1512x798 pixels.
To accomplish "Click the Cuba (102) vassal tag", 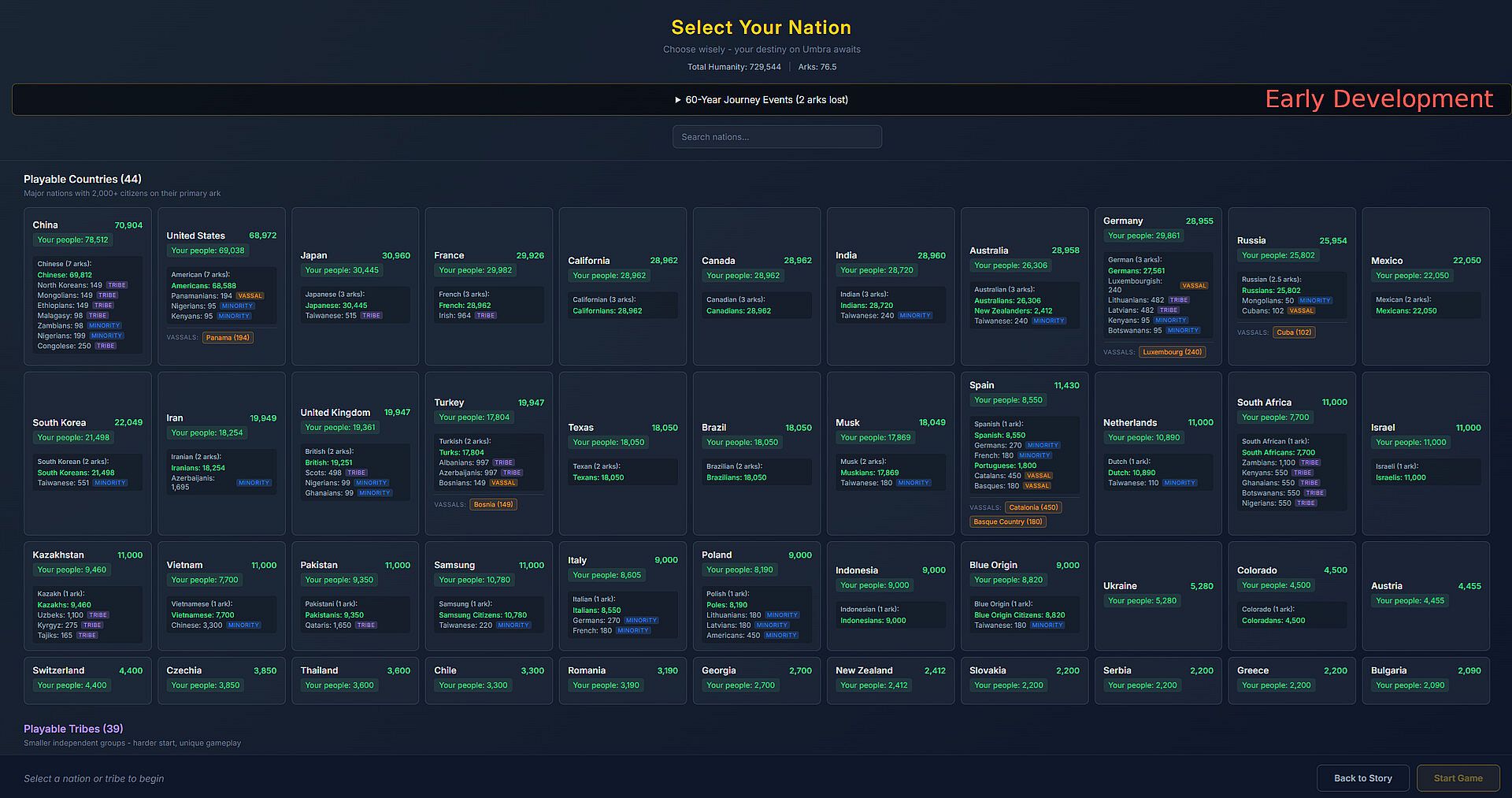I will pyautogui.click(x=1294, y=332).
